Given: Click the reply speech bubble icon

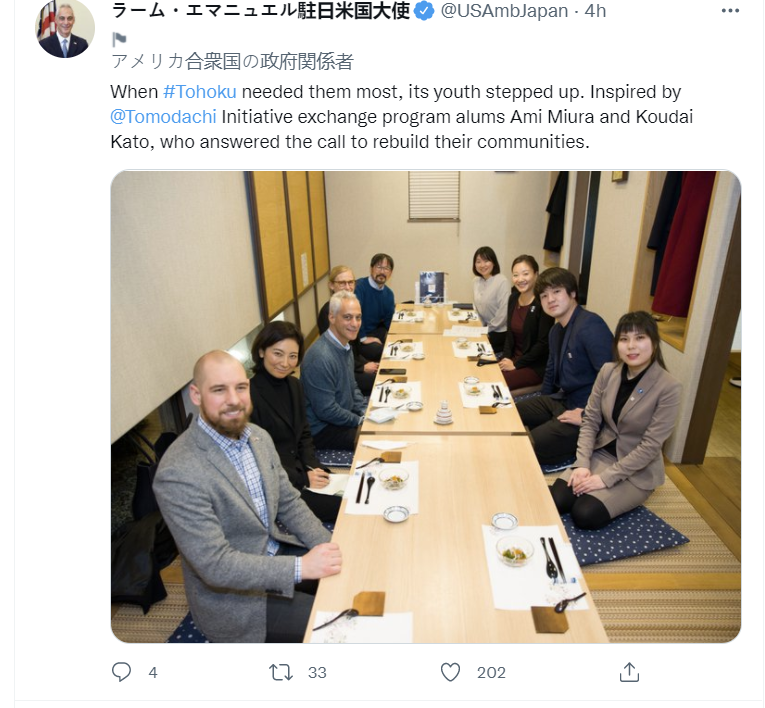Looking at the screenshot, I should 121,672.
